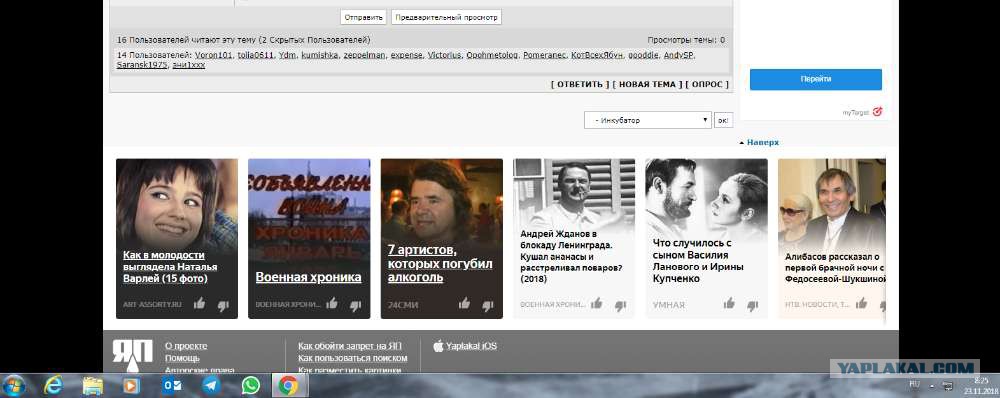Click the myTarget ad logo icon
Image resolution: width=1000 pixels, height=398 pixels.
point(878,112)
